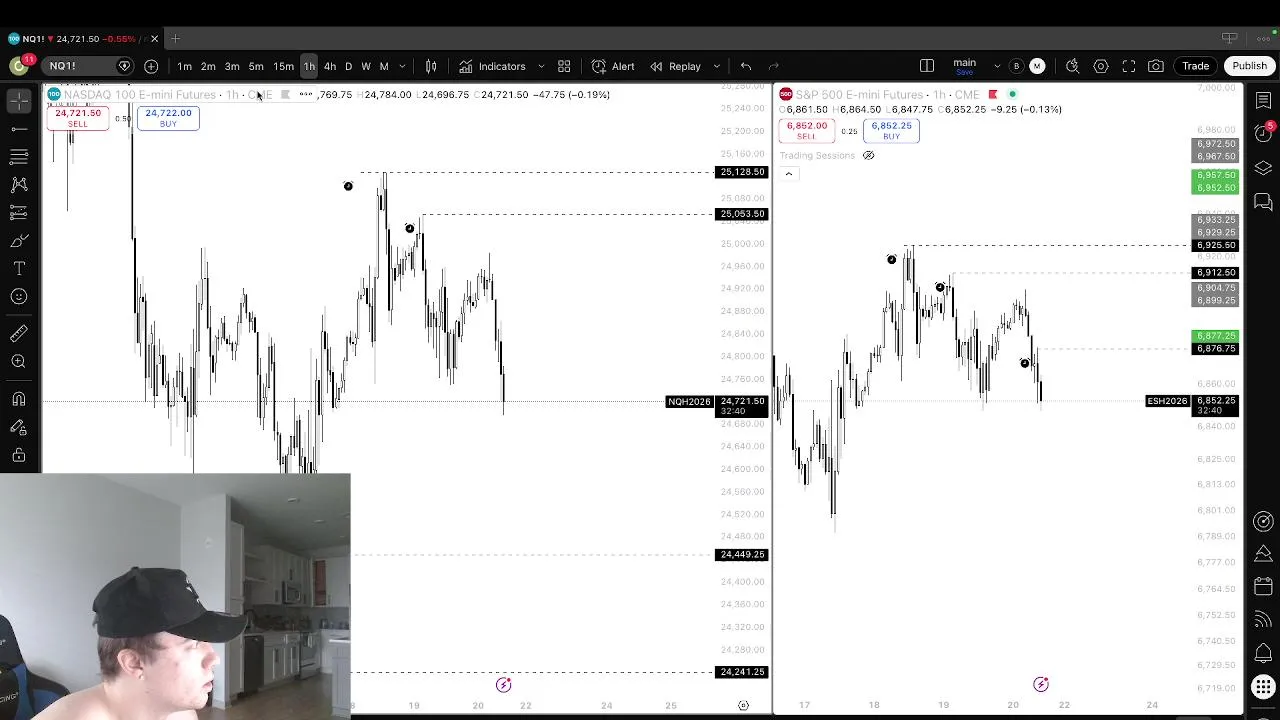Activate the zoom in tool

coord(19,362)
